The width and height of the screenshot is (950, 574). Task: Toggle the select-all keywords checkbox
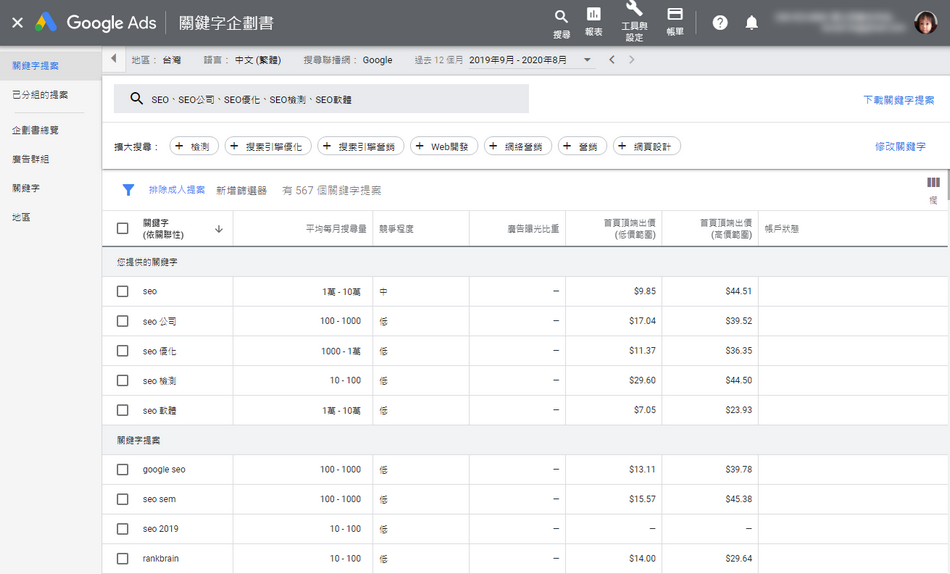[x=122, y=229]
